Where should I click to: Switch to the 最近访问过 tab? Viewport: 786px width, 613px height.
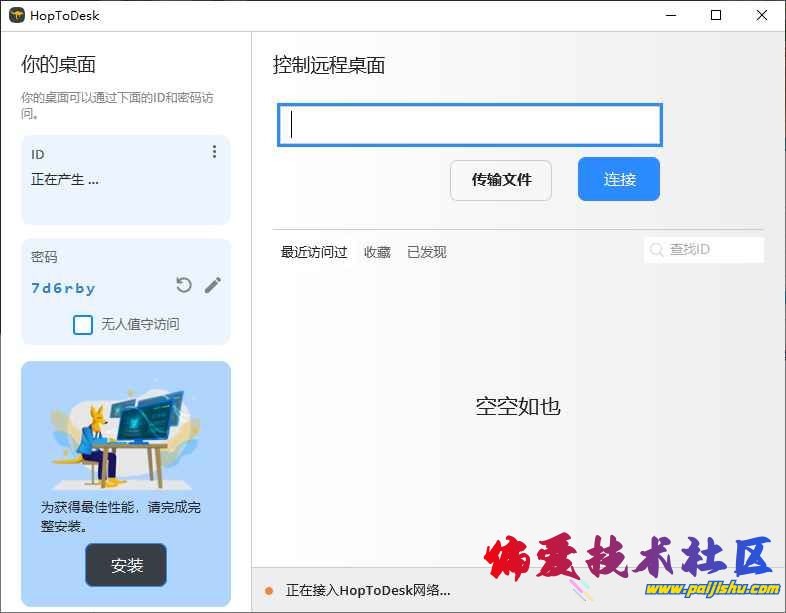(x=314, y=252)
